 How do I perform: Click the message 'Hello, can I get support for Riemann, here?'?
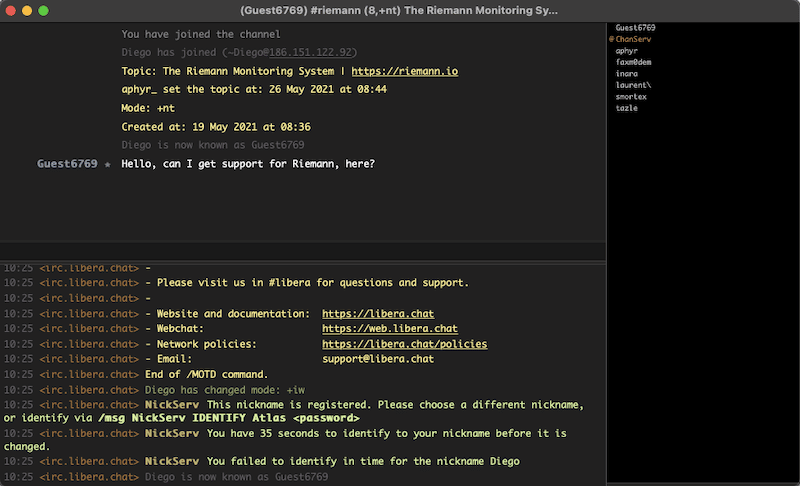248,164
